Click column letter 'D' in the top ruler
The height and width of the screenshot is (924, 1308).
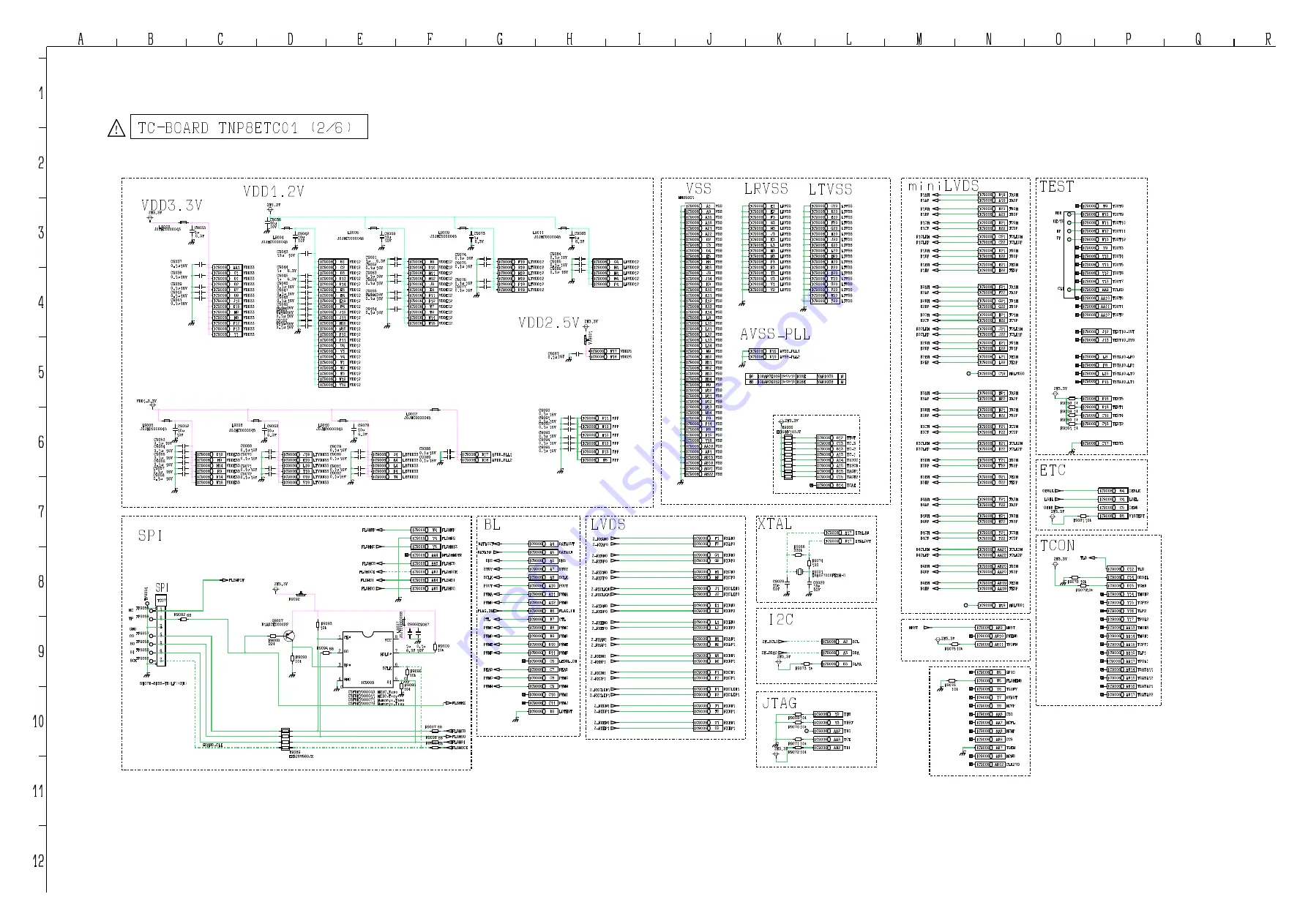290,40
